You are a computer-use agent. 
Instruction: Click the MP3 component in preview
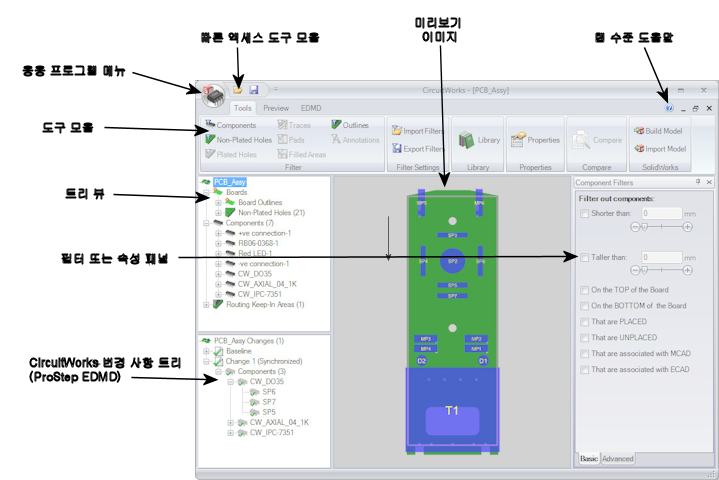click(426, 339)
